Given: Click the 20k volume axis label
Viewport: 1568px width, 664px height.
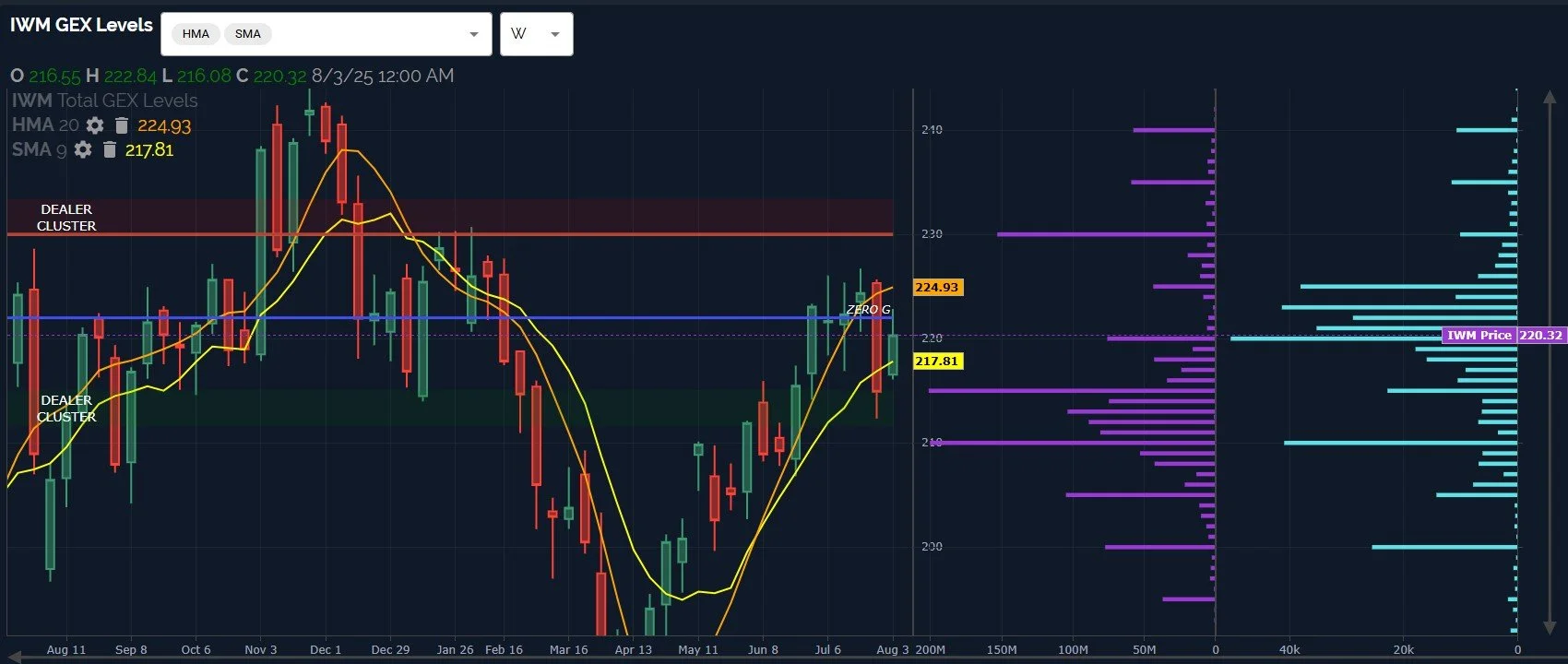Looking at the screenshot, I should coord(1403,649).
